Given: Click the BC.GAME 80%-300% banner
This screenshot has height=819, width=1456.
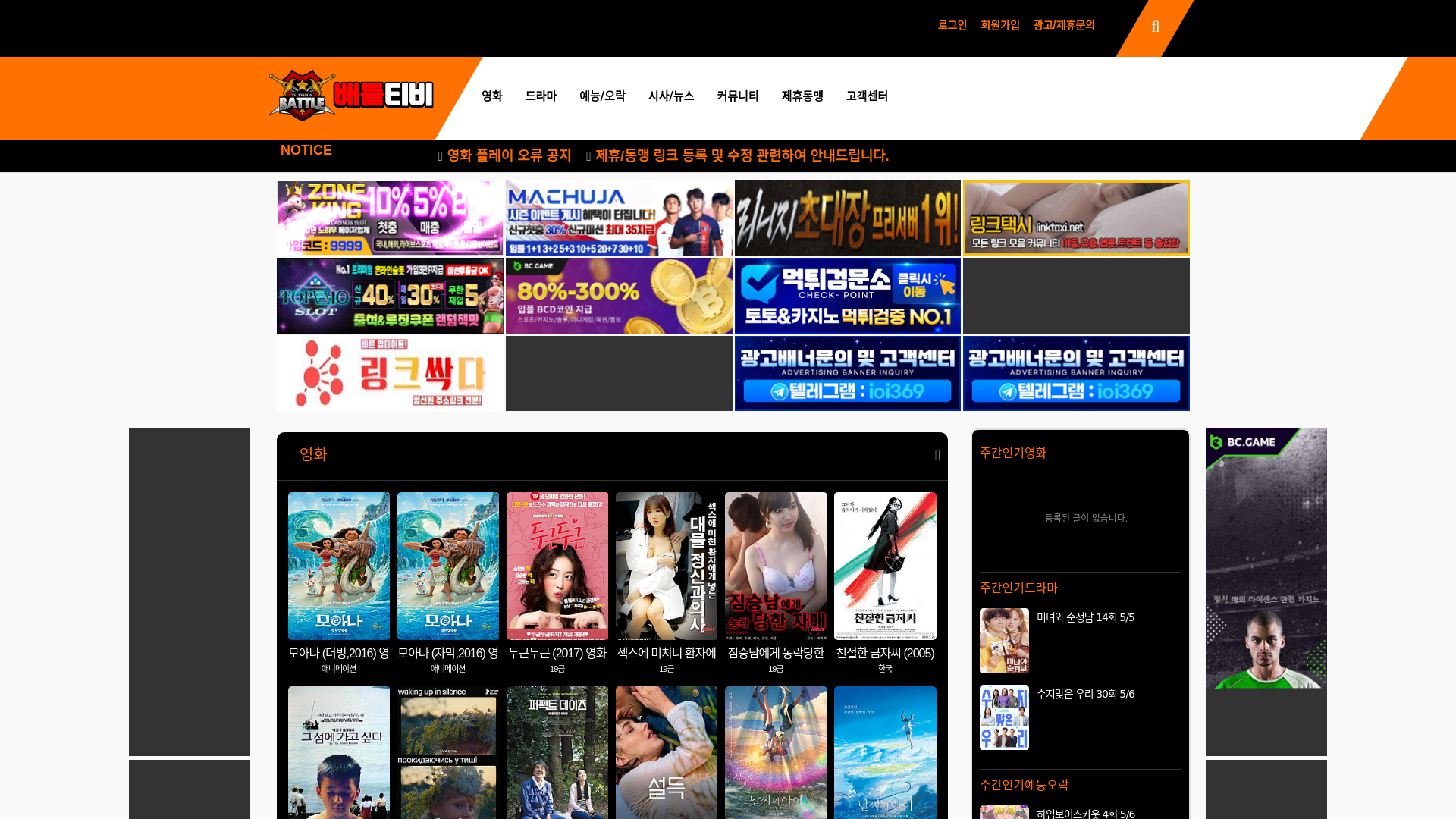Looking at the screenshot, I should (619, 296).
